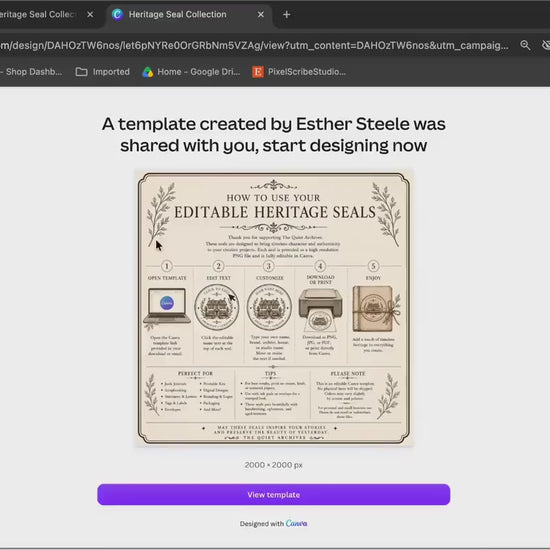Open the Imported bookmarks folder
Viewport: 550px width, 550px height.
point(103,72)
